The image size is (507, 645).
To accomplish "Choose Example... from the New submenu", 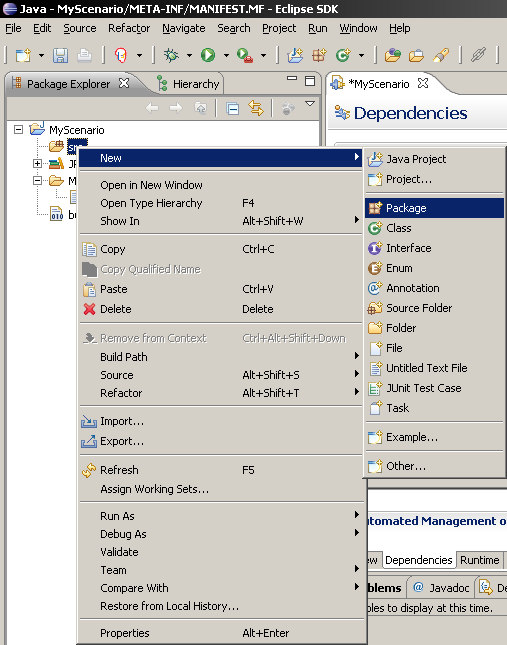I will pyautogui.click(x=434, y=437).
